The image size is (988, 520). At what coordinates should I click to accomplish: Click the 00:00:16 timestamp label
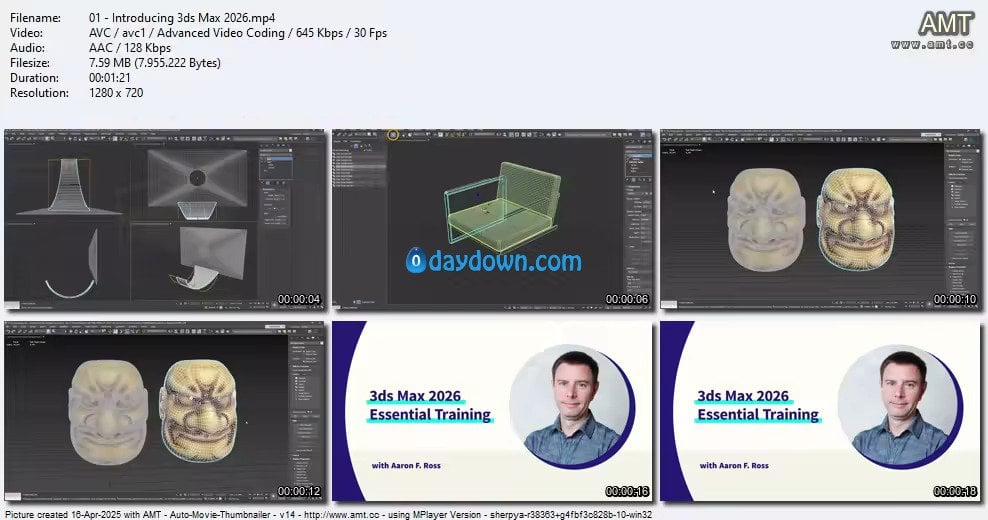(x=627, y=491)
